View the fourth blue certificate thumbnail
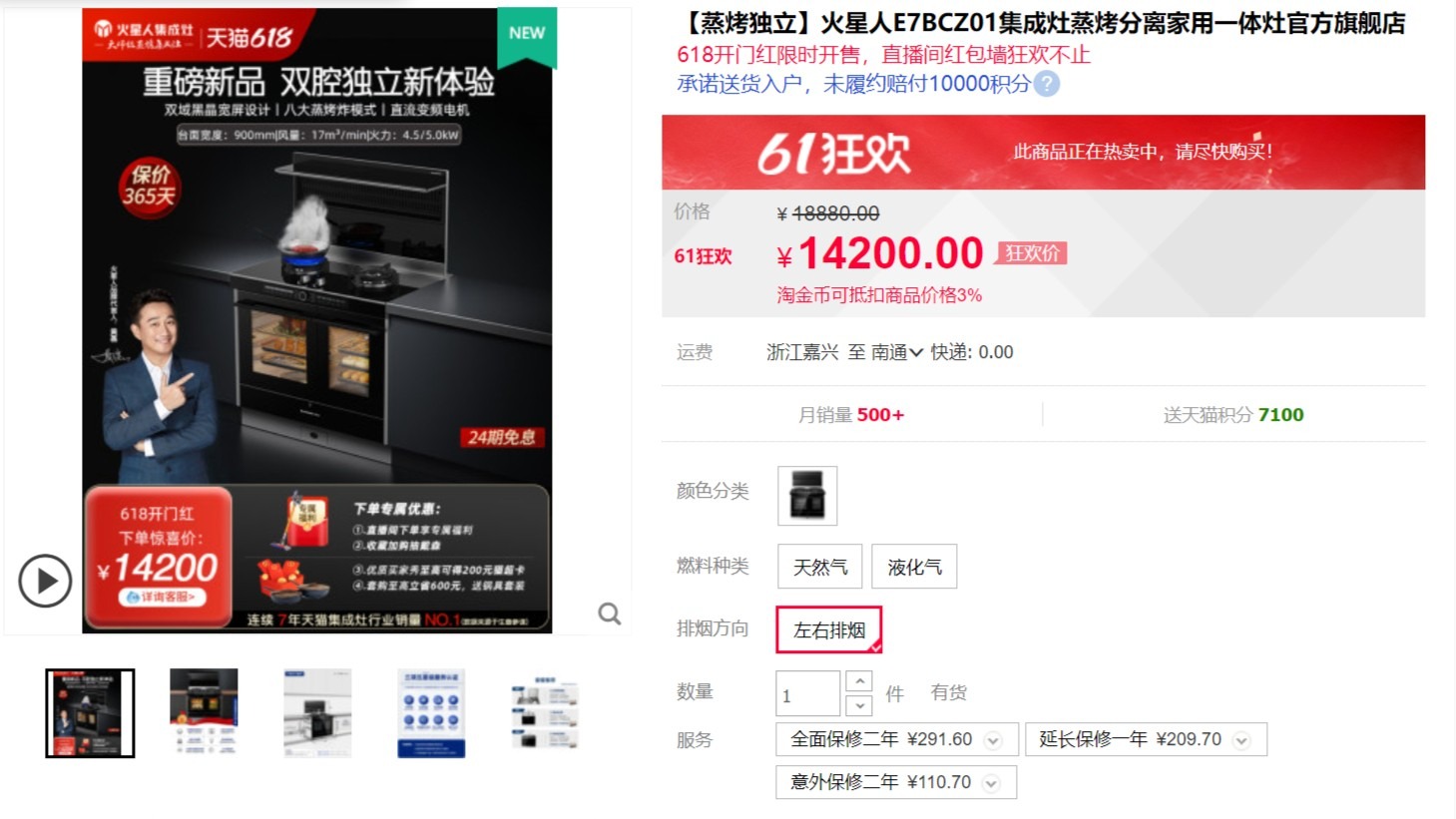Image resolution: width=1456 pixels, height=819 pixels. tap(431, 713)
